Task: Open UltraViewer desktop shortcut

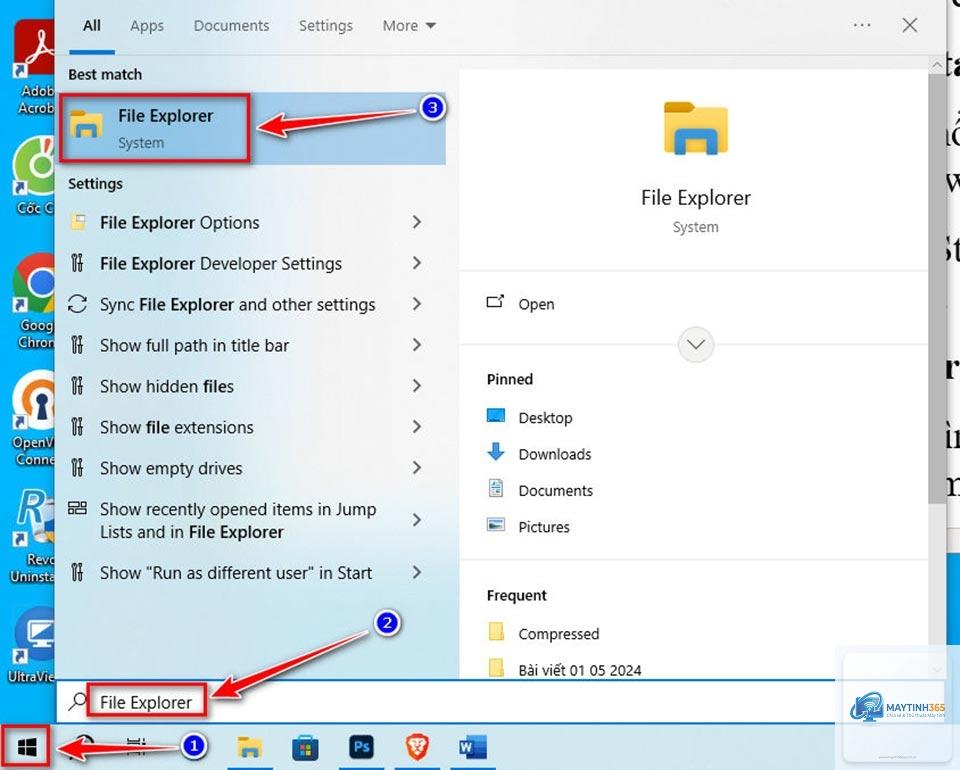Action: tap(34, 645)
